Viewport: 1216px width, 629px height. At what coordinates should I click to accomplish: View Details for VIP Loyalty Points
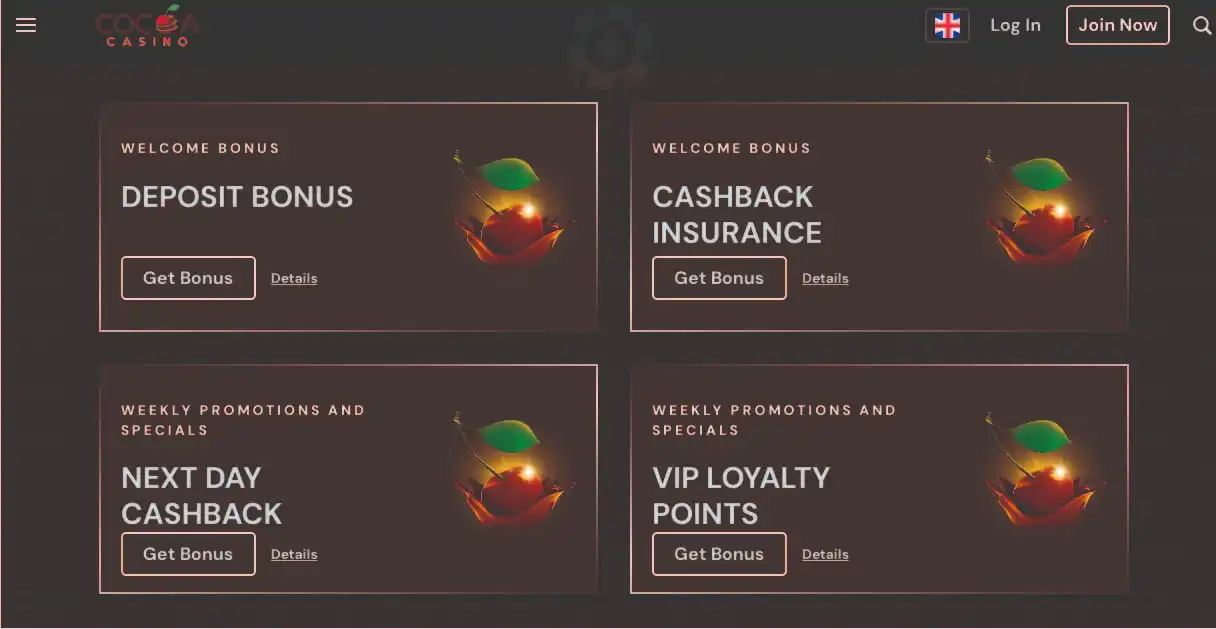[825, 555]
